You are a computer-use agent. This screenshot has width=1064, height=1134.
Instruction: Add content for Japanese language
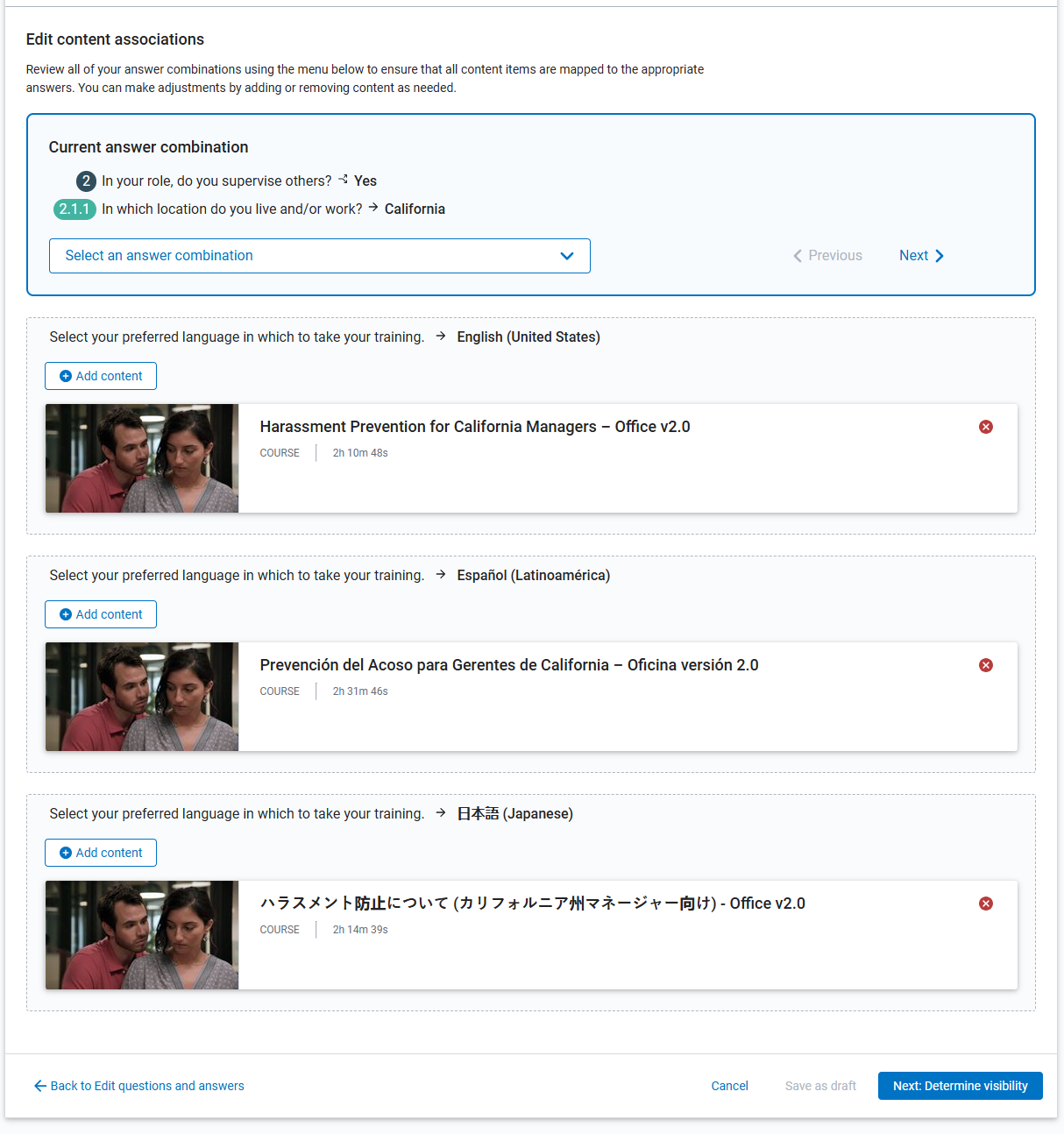tap(101, 853)
